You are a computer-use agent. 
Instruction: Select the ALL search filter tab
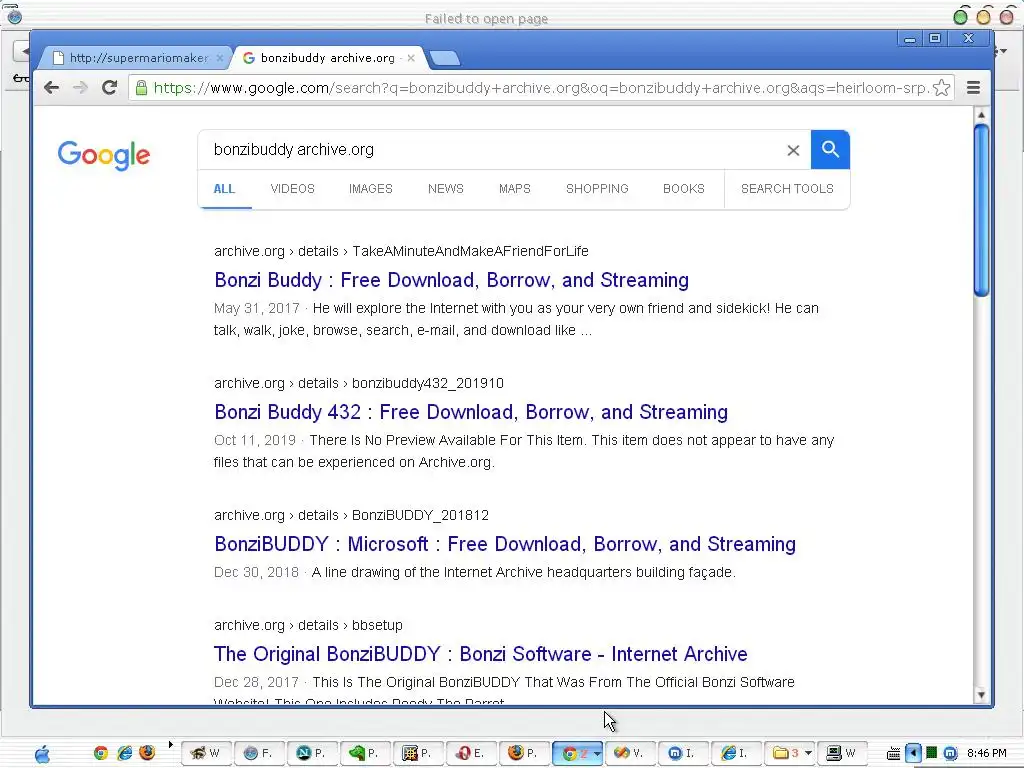pyautogui.click(x=224, y=189)
